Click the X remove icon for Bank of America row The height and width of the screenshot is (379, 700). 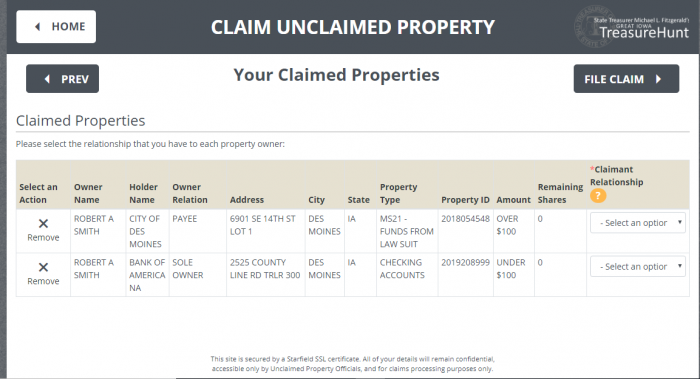pos(43,267)
